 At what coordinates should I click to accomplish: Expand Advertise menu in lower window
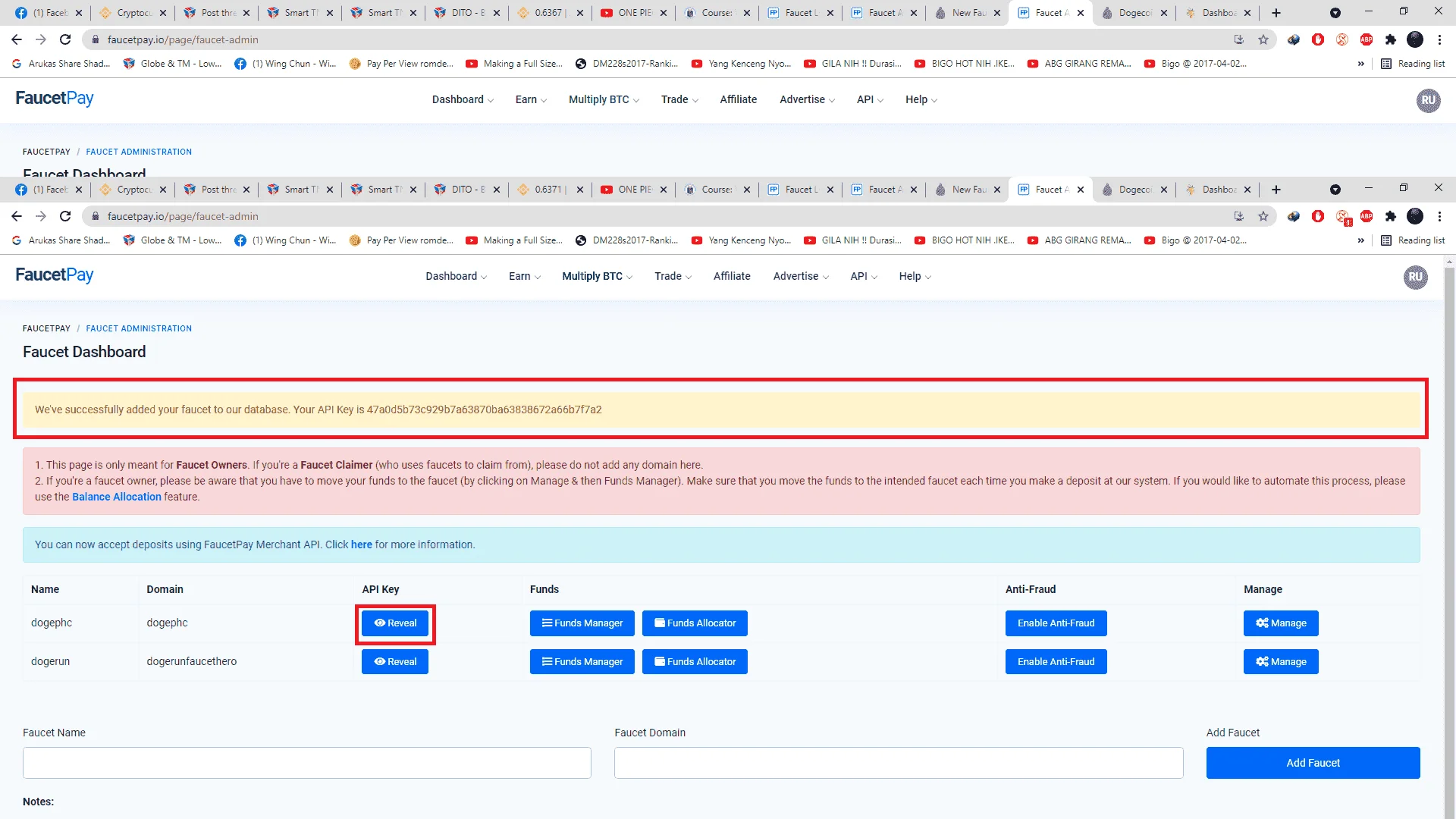pyautogui.click(x=801, y=277)
